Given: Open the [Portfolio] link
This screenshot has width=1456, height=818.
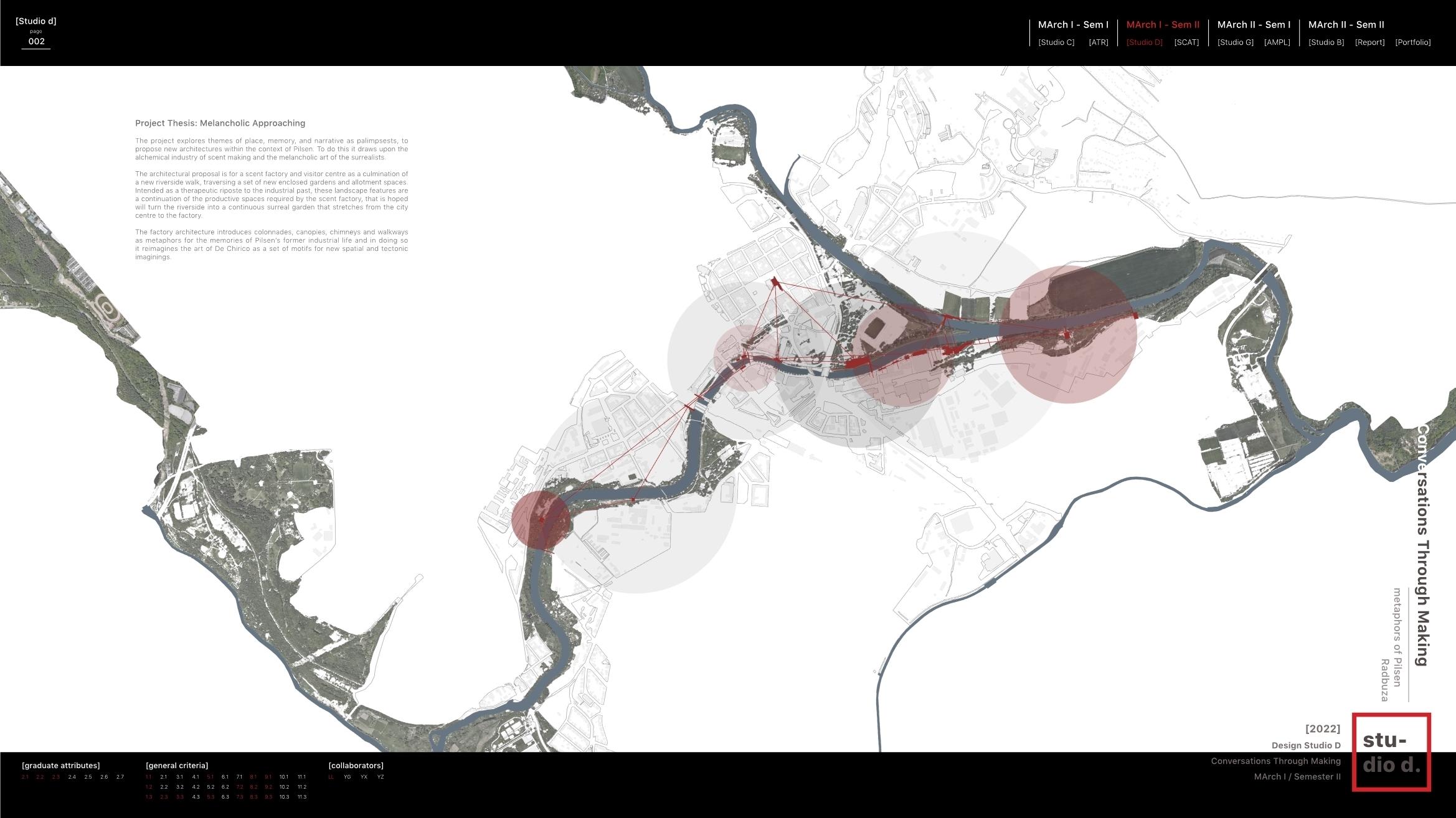Looking at the screenshot, I should pos(1412,42).
